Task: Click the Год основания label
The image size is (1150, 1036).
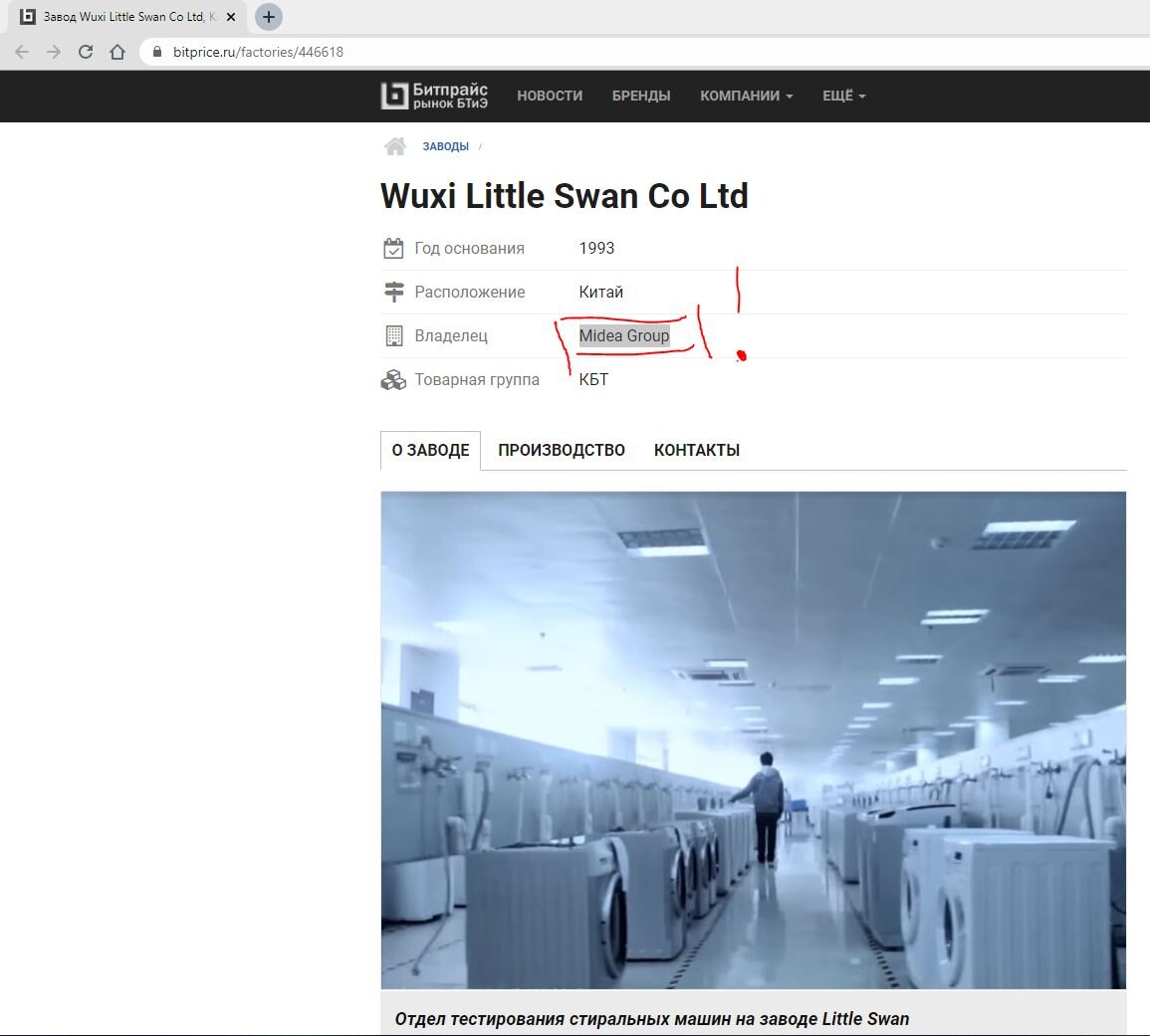Action: [x=469, y=249]
